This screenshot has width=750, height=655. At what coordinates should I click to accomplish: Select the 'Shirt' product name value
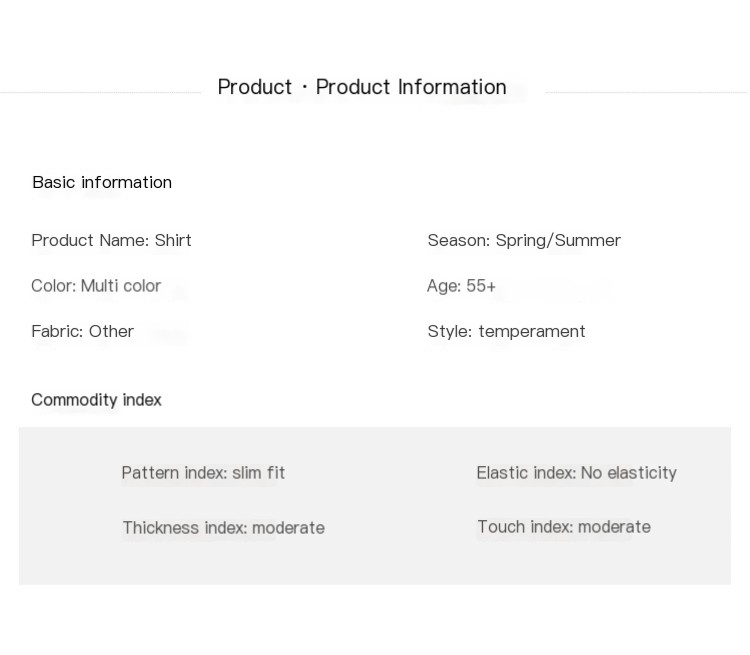pyautogui.click(x=173, y=240)
